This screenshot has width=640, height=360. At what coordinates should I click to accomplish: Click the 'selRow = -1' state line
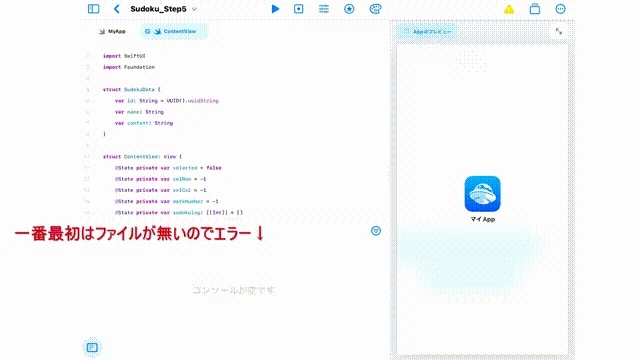pos(160,179)
